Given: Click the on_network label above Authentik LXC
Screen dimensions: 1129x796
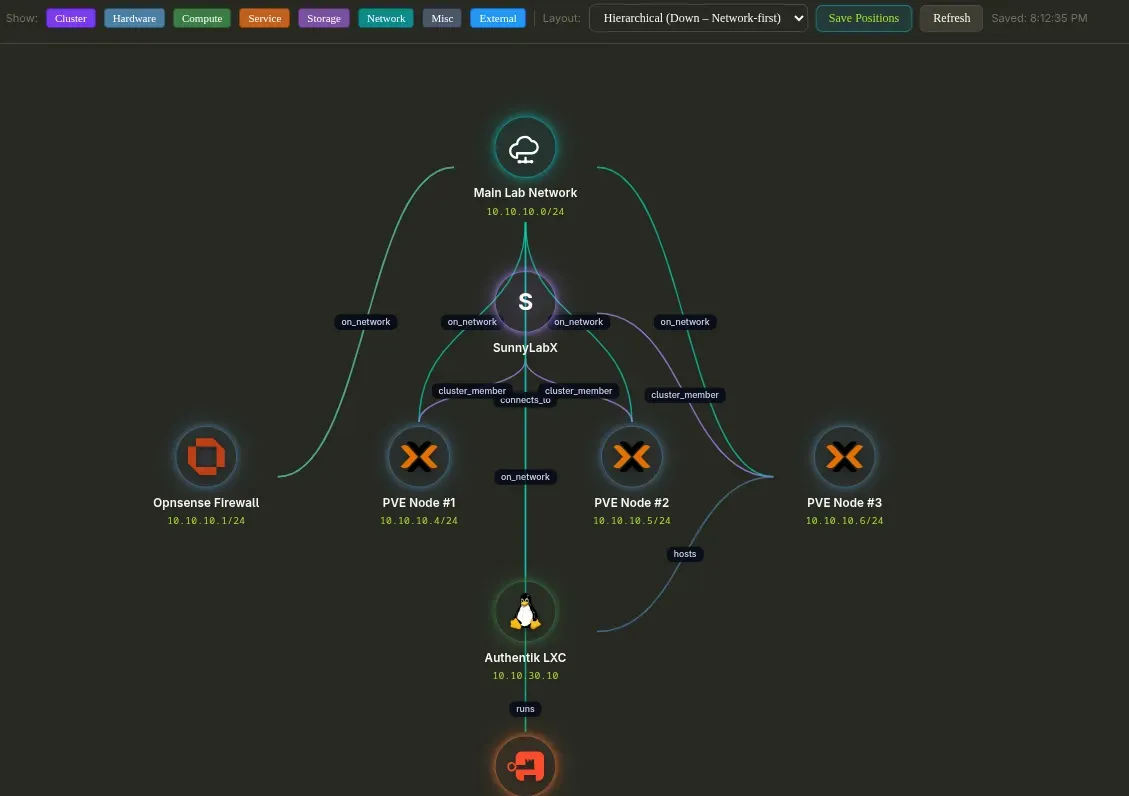Looking at the screenshot, I should [x=525, y=476].
